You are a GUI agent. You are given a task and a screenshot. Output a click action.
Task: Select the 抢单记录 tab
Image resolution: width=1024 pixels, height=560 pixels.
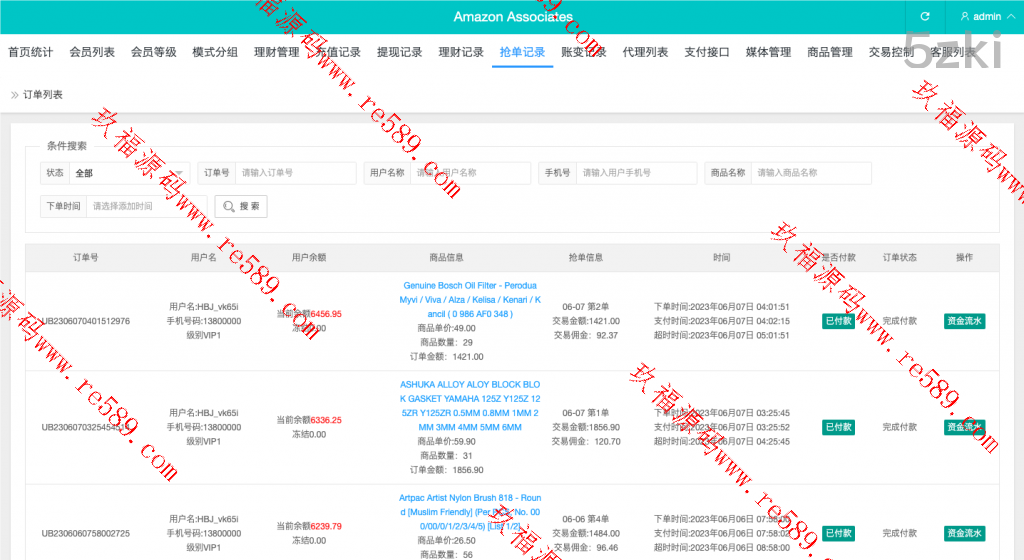(522, 52)
